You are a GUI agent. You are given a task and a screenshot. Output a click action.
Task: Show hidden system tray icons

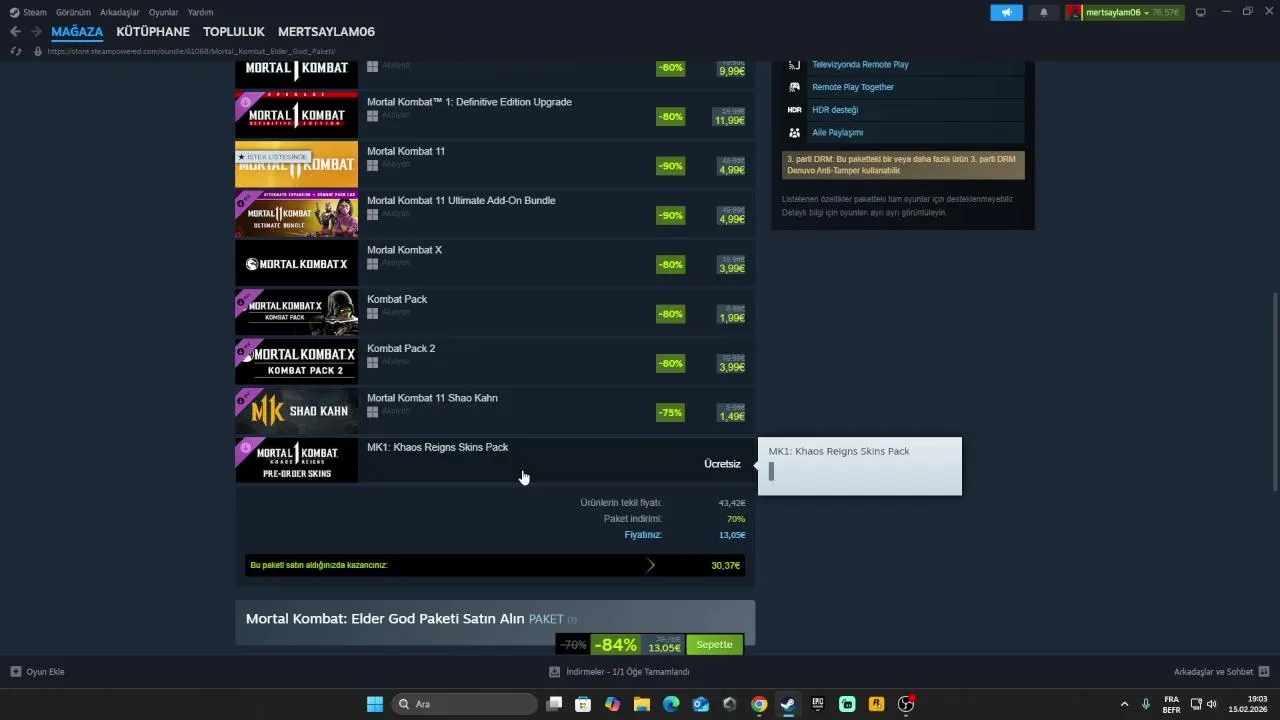click(1124, 704)
